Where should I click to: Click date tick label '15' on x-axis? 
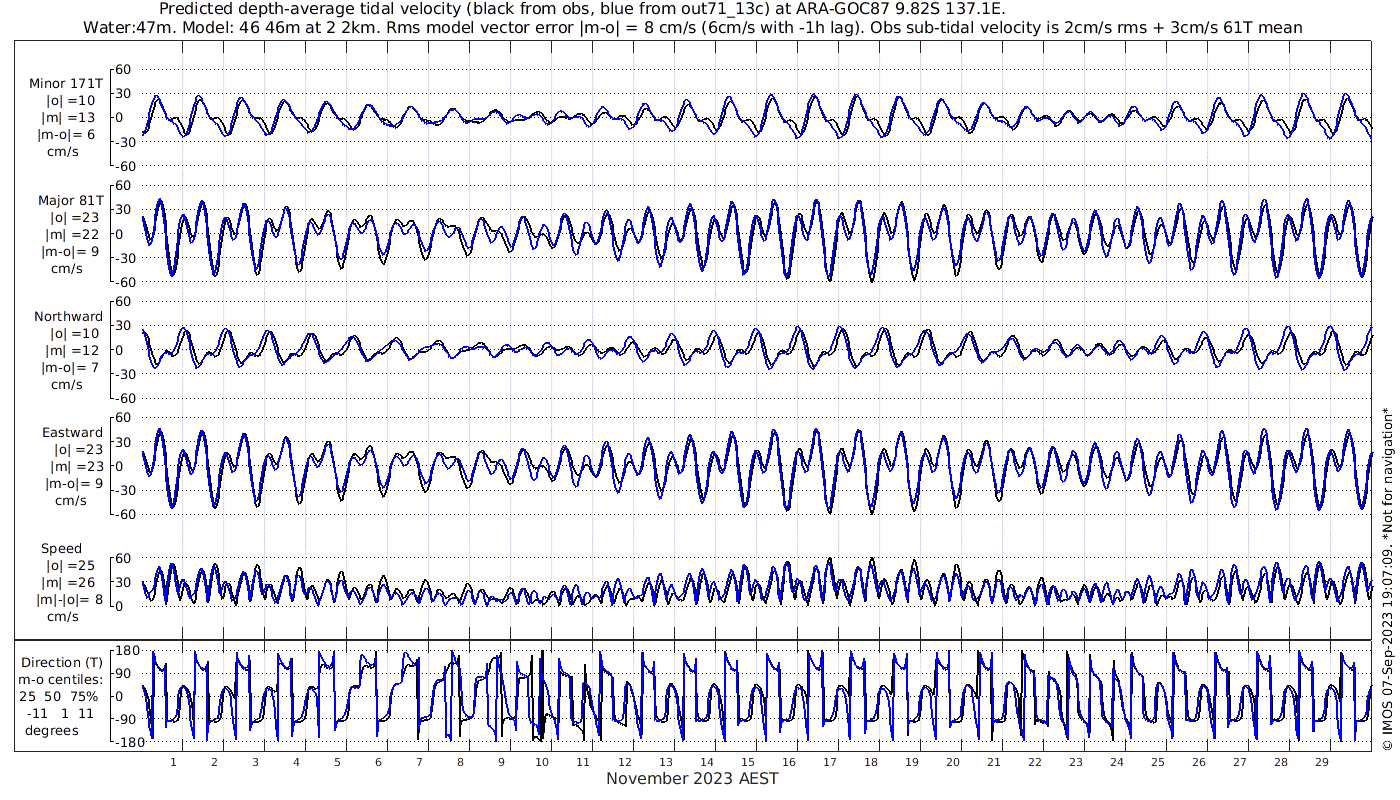[747, 761]
